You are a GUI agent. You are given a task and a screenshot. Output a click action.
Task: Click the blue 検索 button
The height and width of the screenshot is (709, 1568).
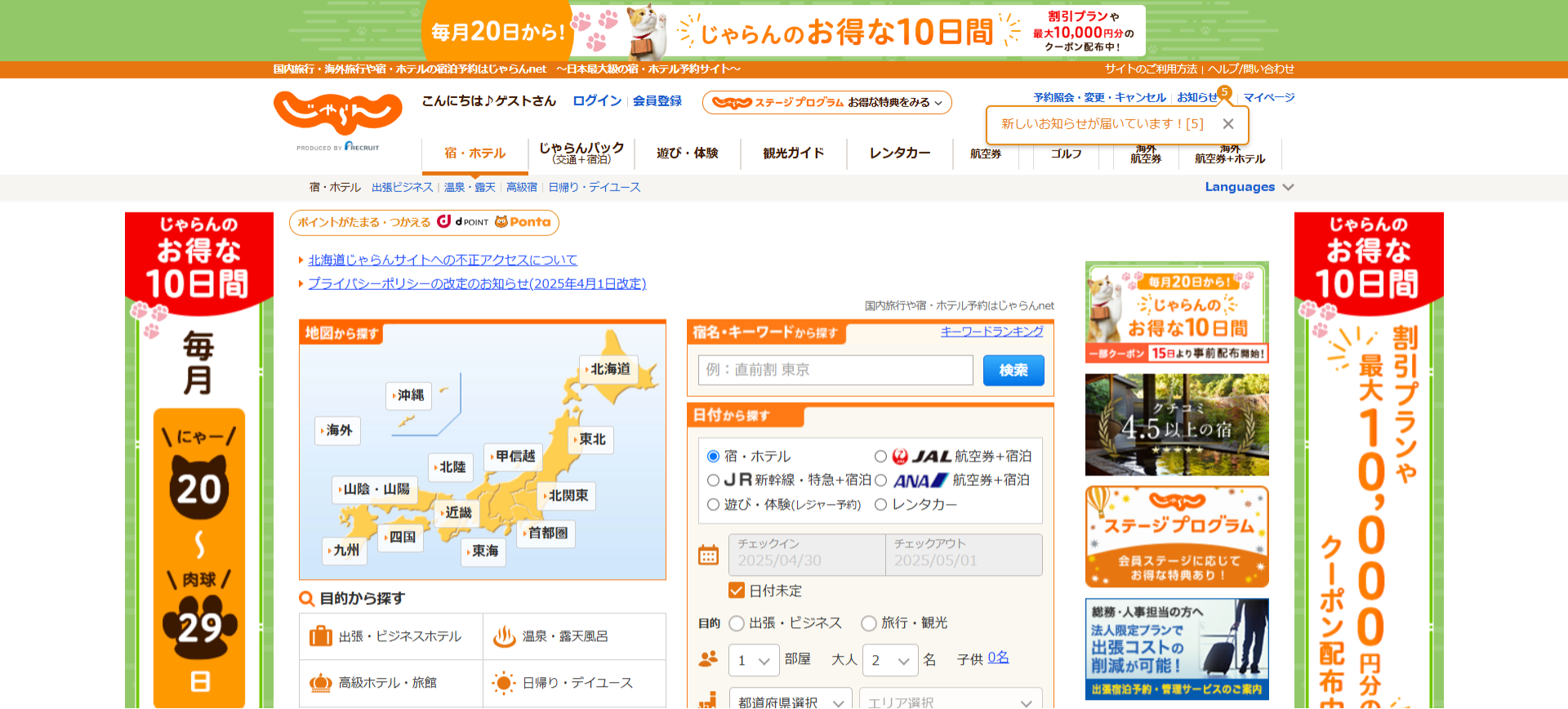(1013, 370)
